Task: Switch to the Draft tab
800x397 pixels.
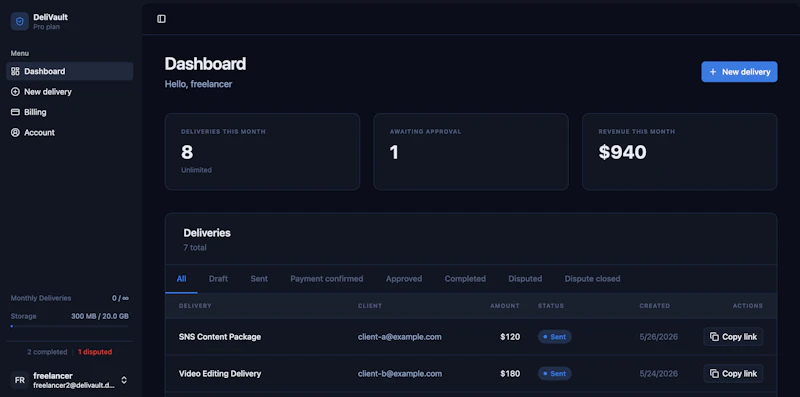Action: 218,279
